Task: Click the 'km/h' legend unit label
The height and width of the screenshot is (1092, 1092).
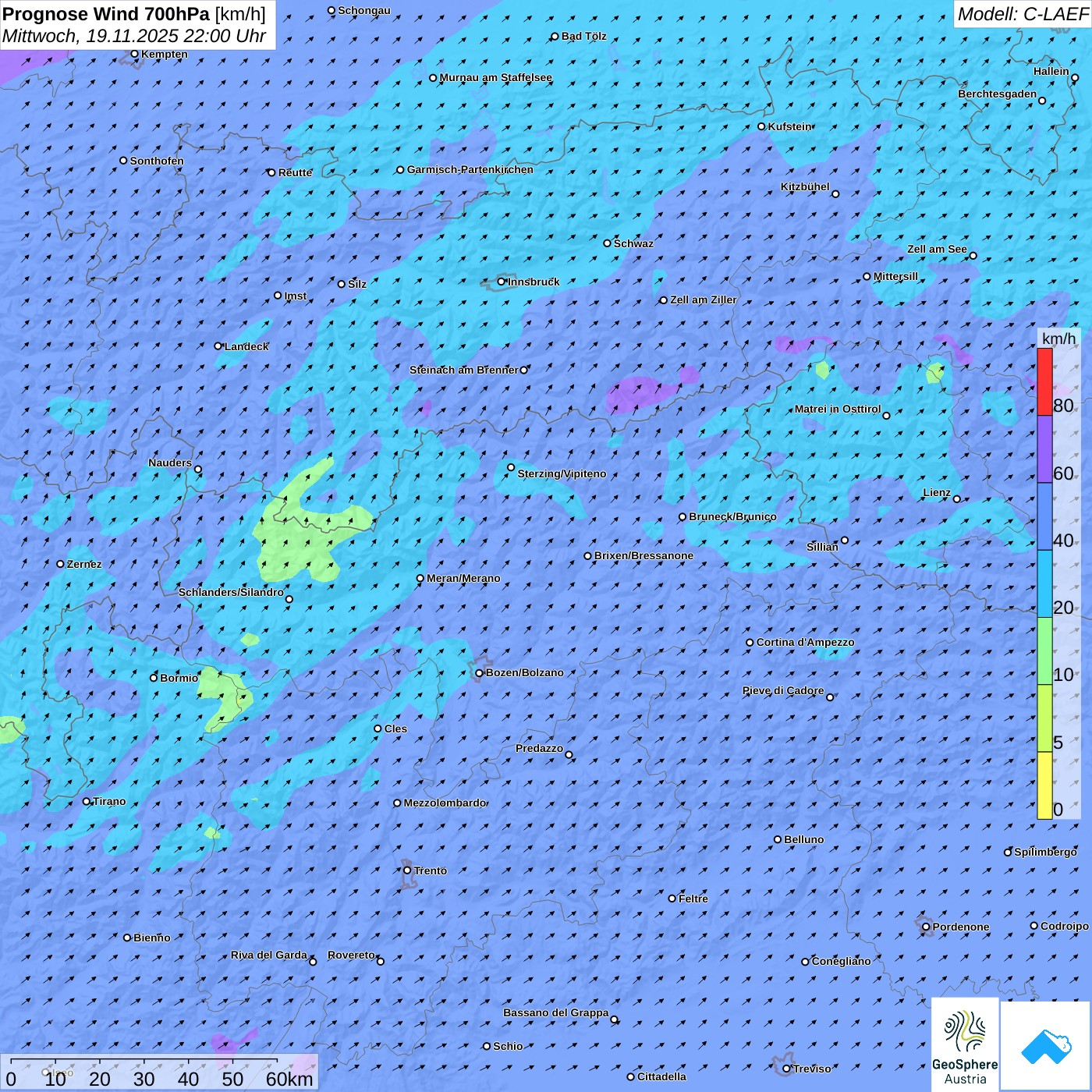Action: tap(1059, 338)
